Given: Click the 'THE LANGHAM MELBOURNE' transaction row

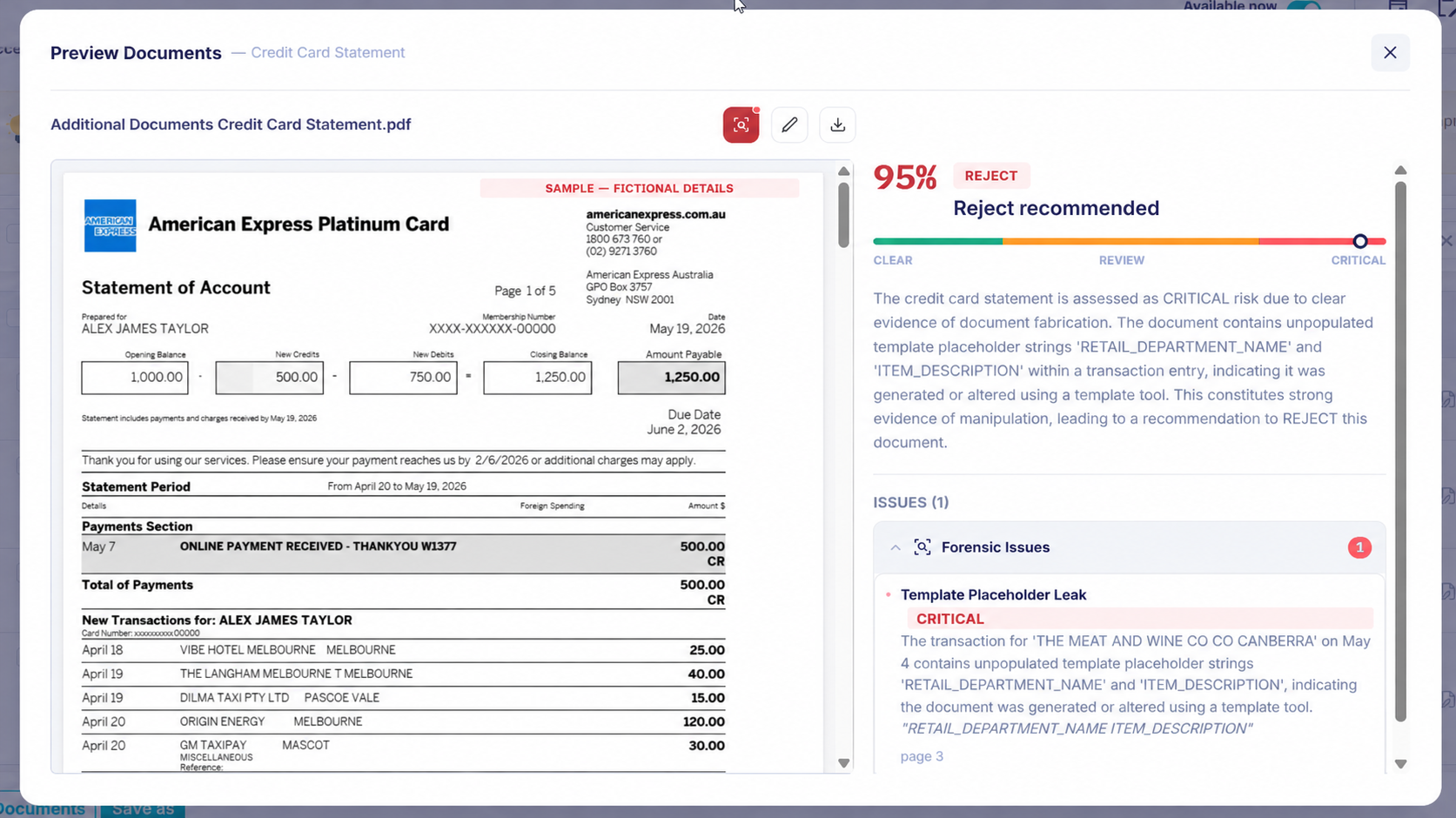Looking at the screenshot, I should pyautogui.click(x=403, y=674).
